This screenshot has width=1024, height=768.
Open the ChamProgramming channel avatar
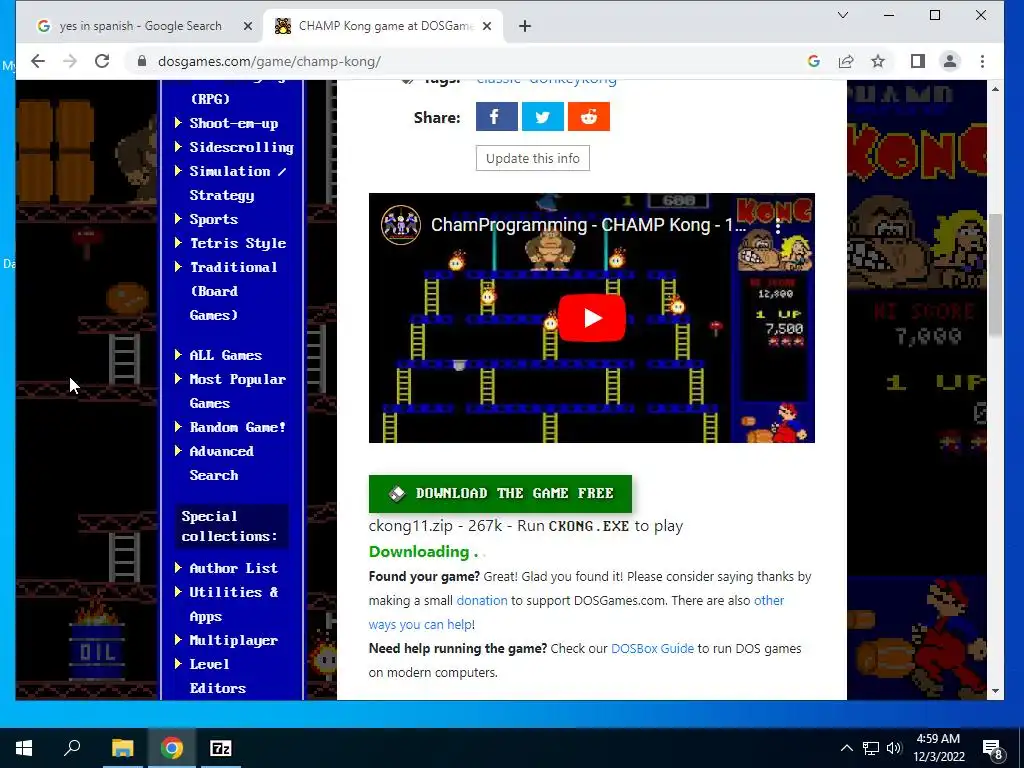pos(400,225)
